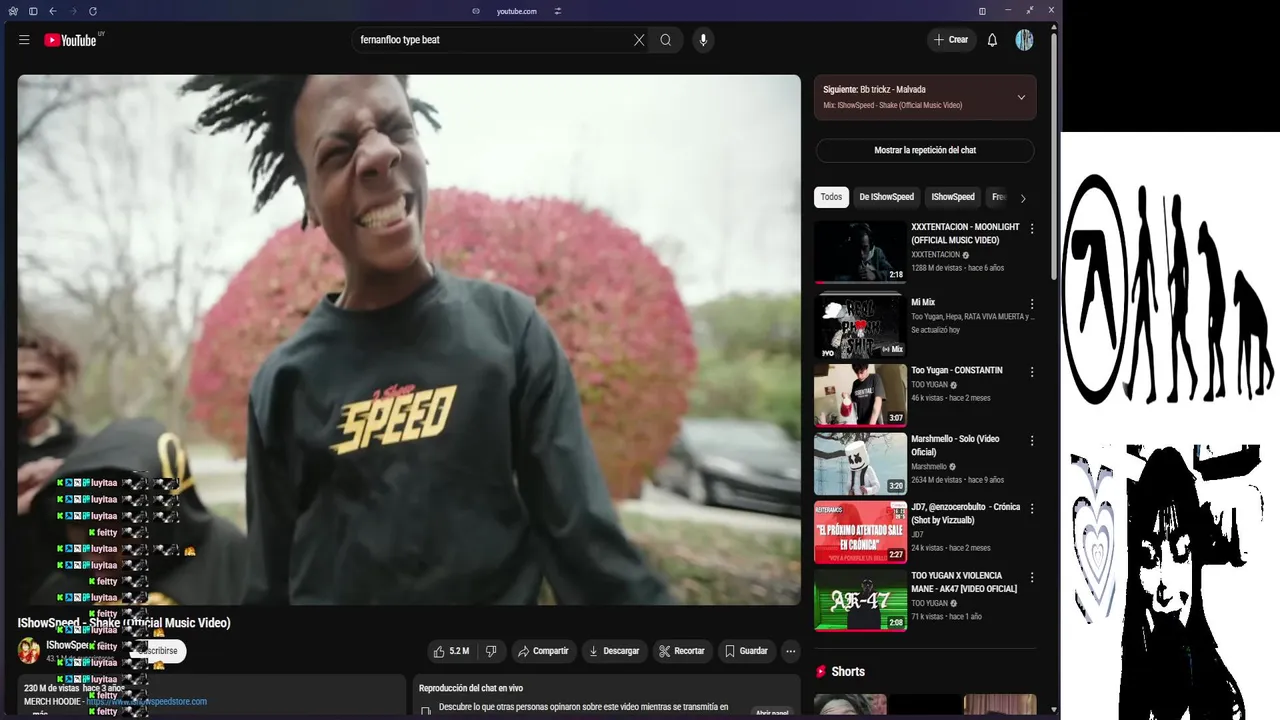Start voice search with the microphone icon
The image size is (1280, 720).
pos(703,40)
